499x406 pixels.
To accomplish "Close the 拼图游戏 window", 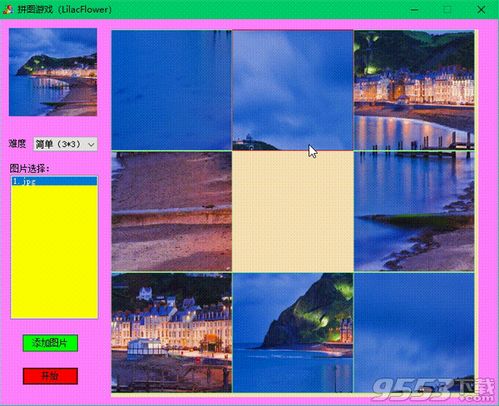I will [x=481, y=10].
